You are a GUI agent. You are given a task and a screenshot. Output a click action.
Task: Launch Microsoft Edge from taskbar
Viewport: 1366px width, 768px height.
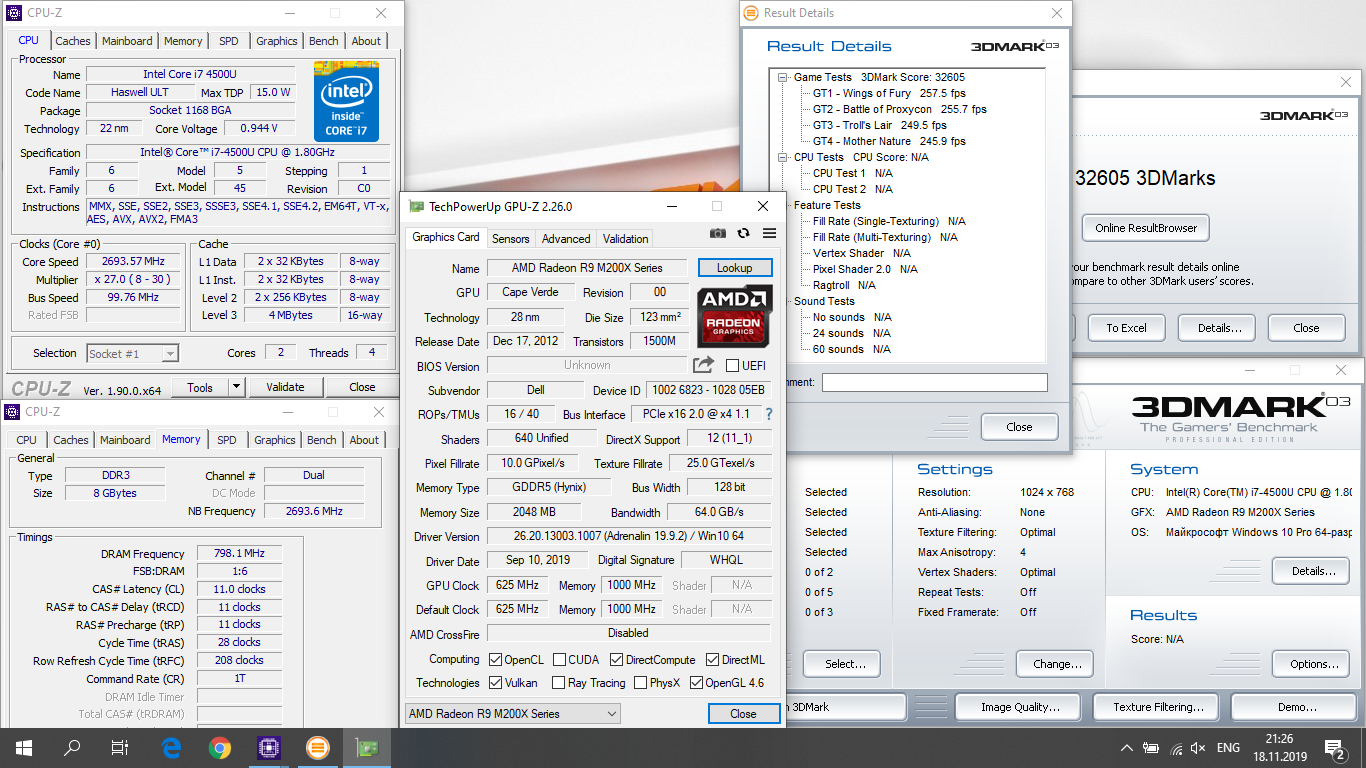click(171, 748)
